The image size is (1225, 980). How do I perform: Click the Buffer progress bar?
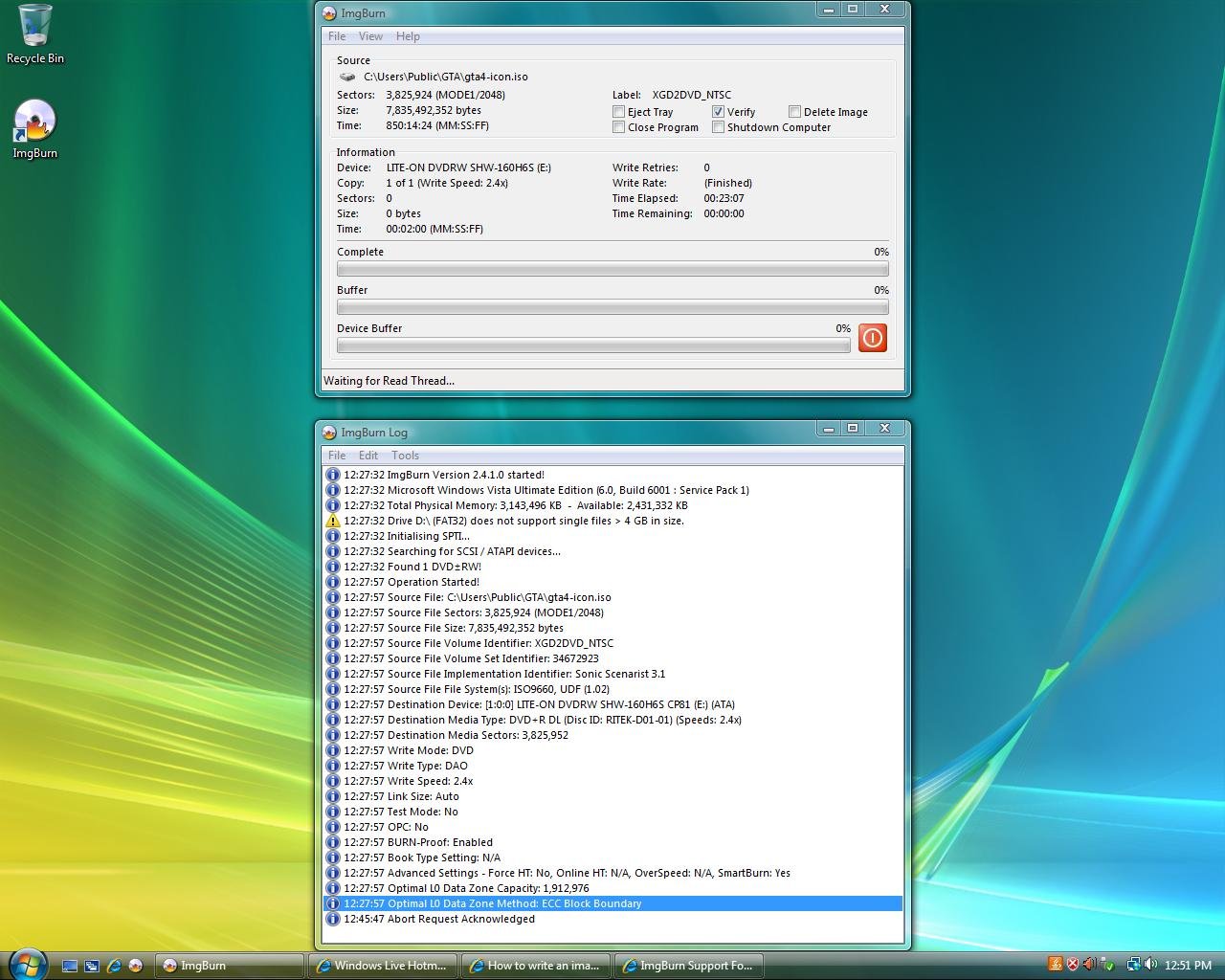point(612,307)
